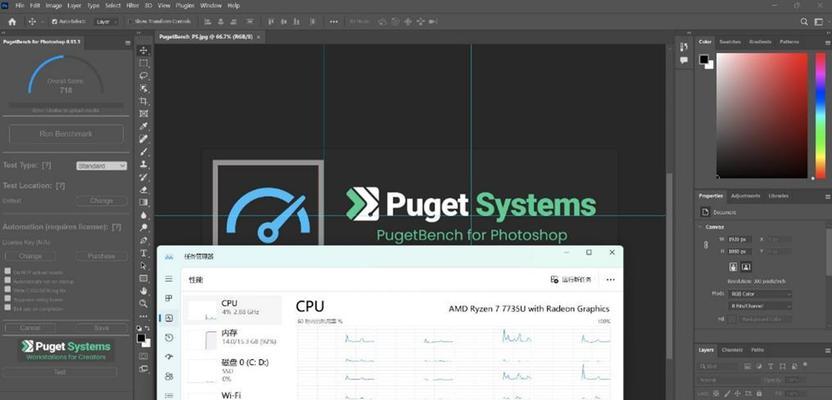Open the Search icon at top right
This screenshot has width=832, height=400.
click(804, 22)
